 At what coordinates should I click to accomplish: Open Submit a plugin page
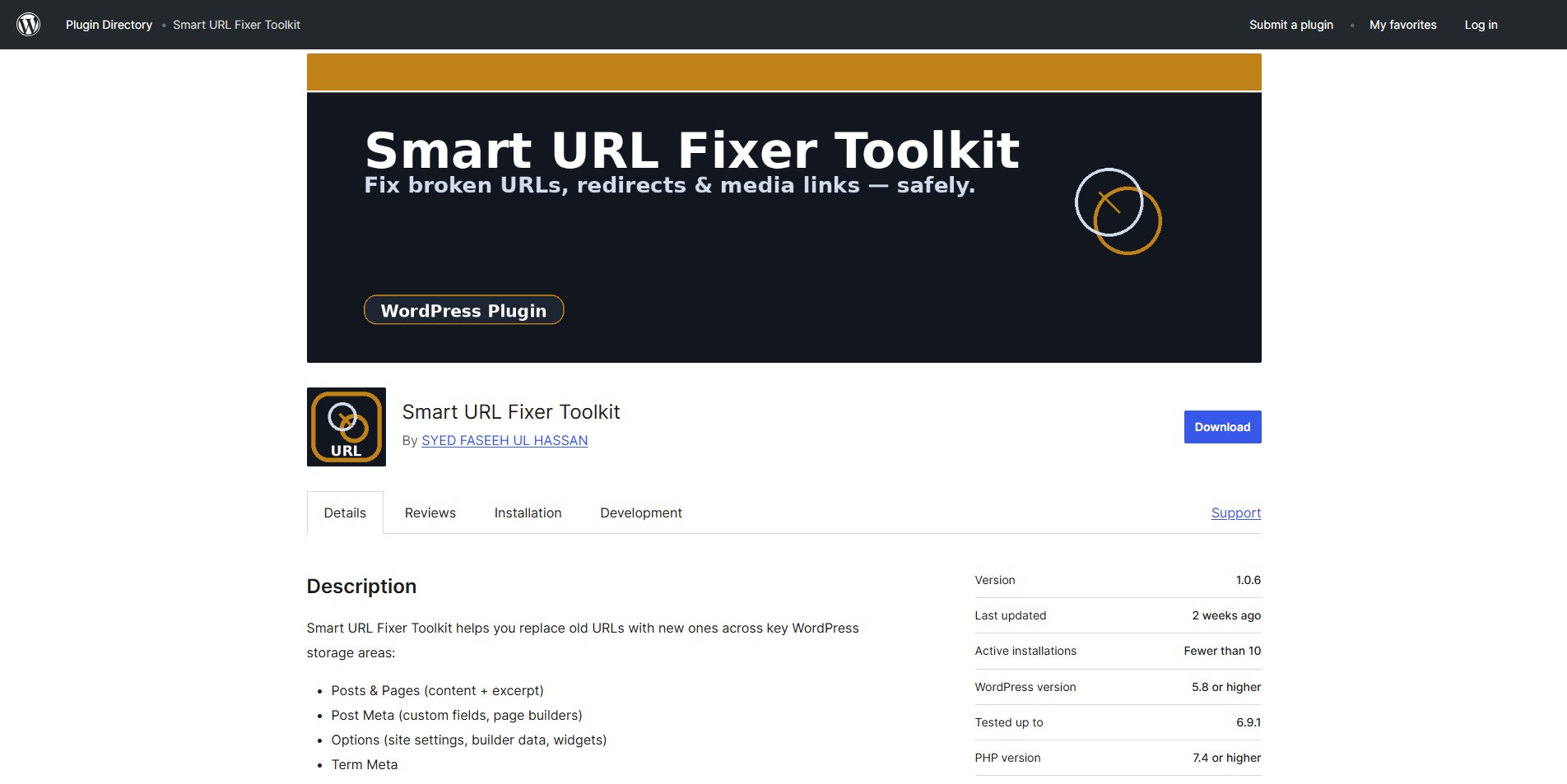pyautogui.click(x=1290, y=25)
